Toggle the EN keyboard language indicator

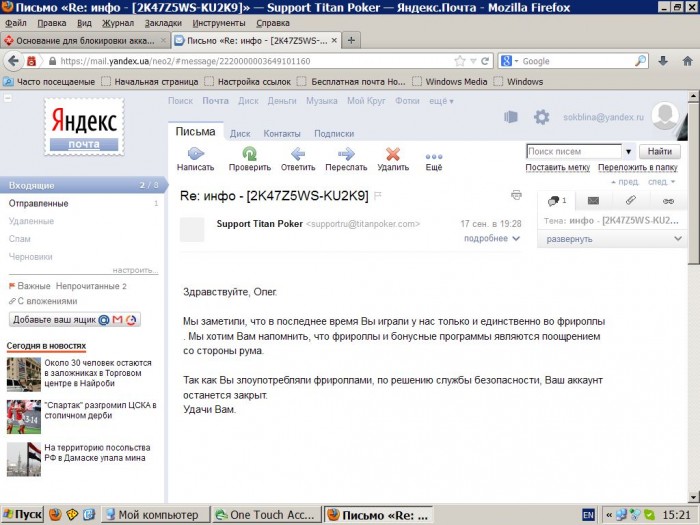(x=588, y=515)
